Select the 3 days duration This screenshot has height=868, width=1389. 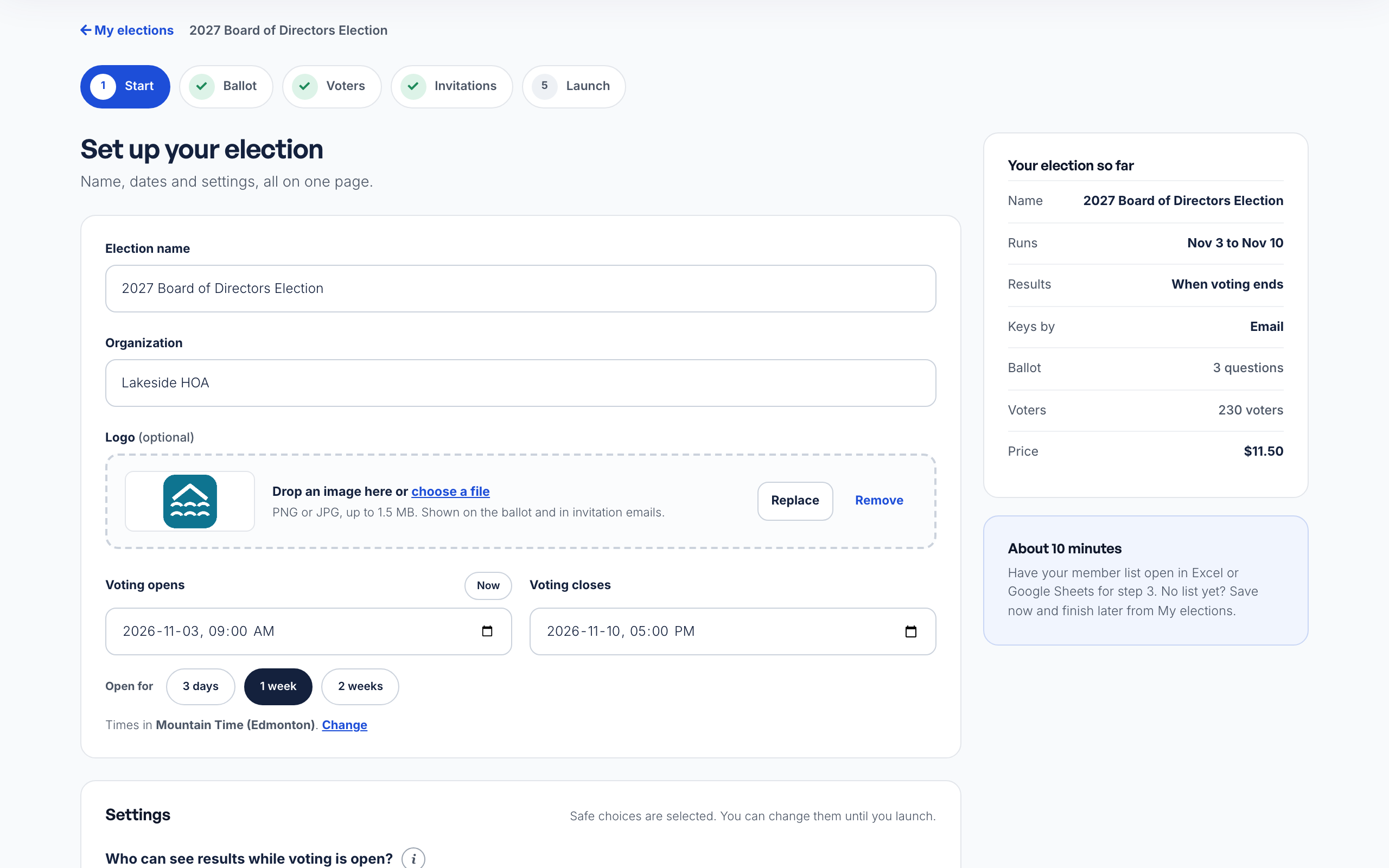[x=200, y=687]
